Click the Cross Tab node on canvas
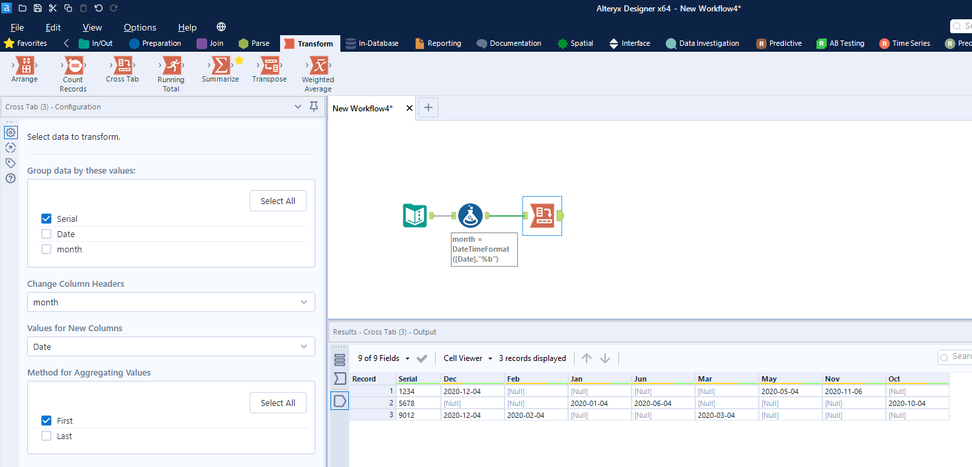Image resolution: width=972 pixels, height=467 pixels. click(542, 215)
